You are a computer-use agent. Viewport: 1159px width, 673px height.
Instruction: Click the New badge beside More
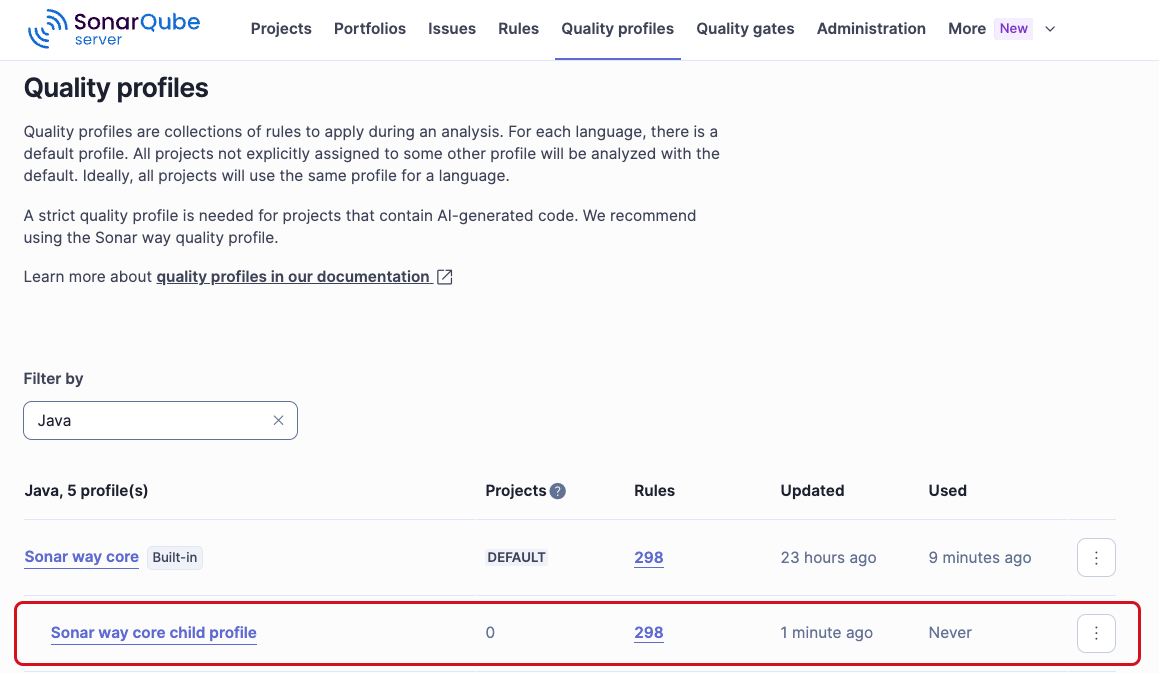(x=1013, y=29)
